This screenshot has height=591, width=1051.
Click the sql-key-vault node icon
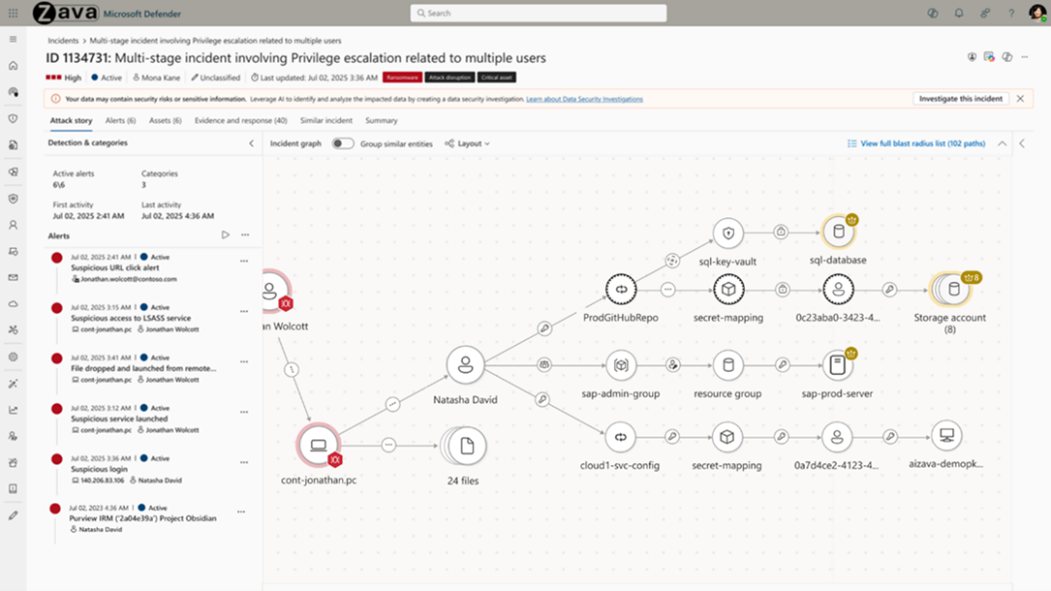[728, 233]
